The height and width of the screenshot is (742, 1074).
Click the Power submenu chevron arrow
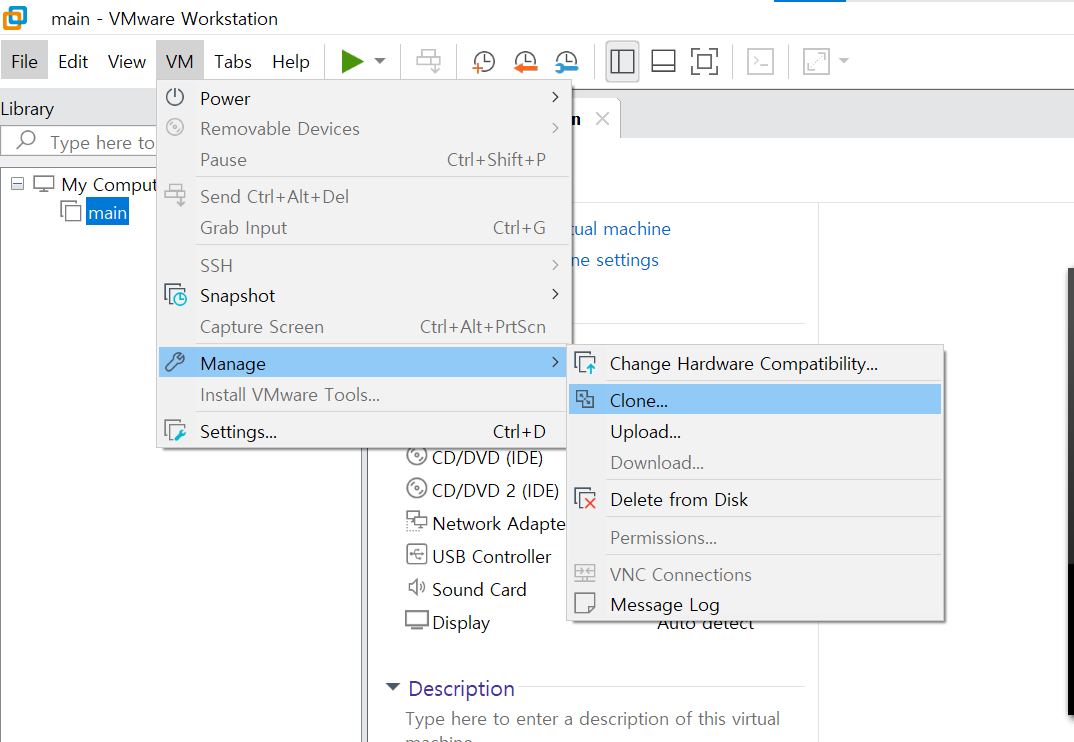point(555,97)
